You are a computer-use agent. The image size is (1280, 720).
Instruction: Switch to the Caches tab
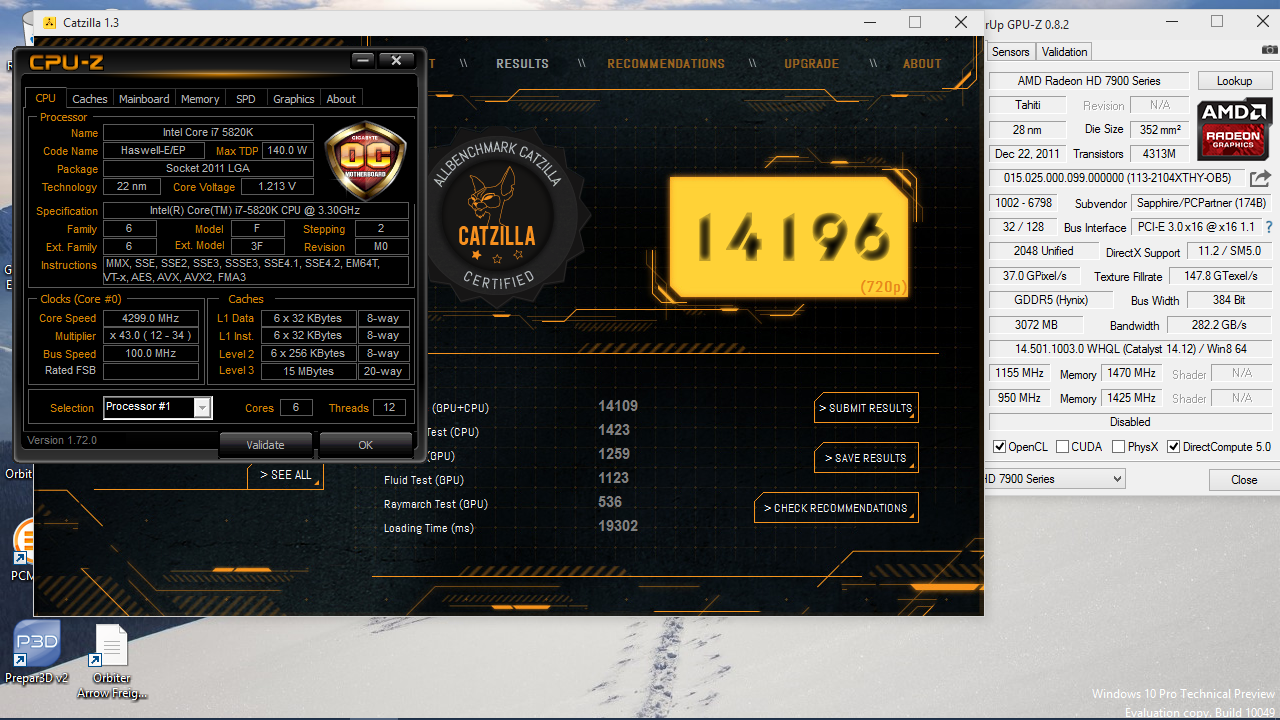pos(90,99)
